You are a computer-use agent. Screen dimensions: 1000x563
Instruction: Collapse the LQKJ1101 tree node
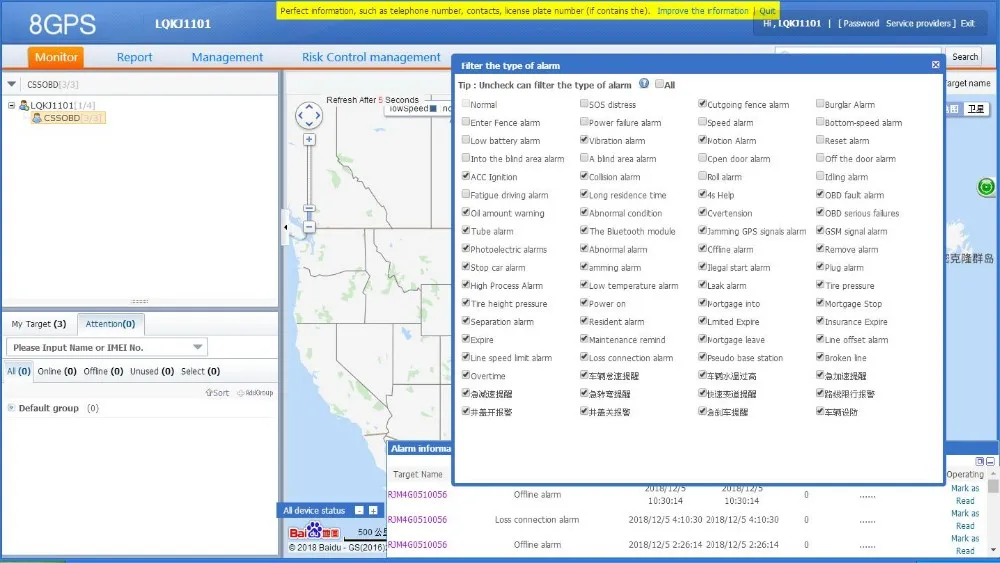(11, 105)
